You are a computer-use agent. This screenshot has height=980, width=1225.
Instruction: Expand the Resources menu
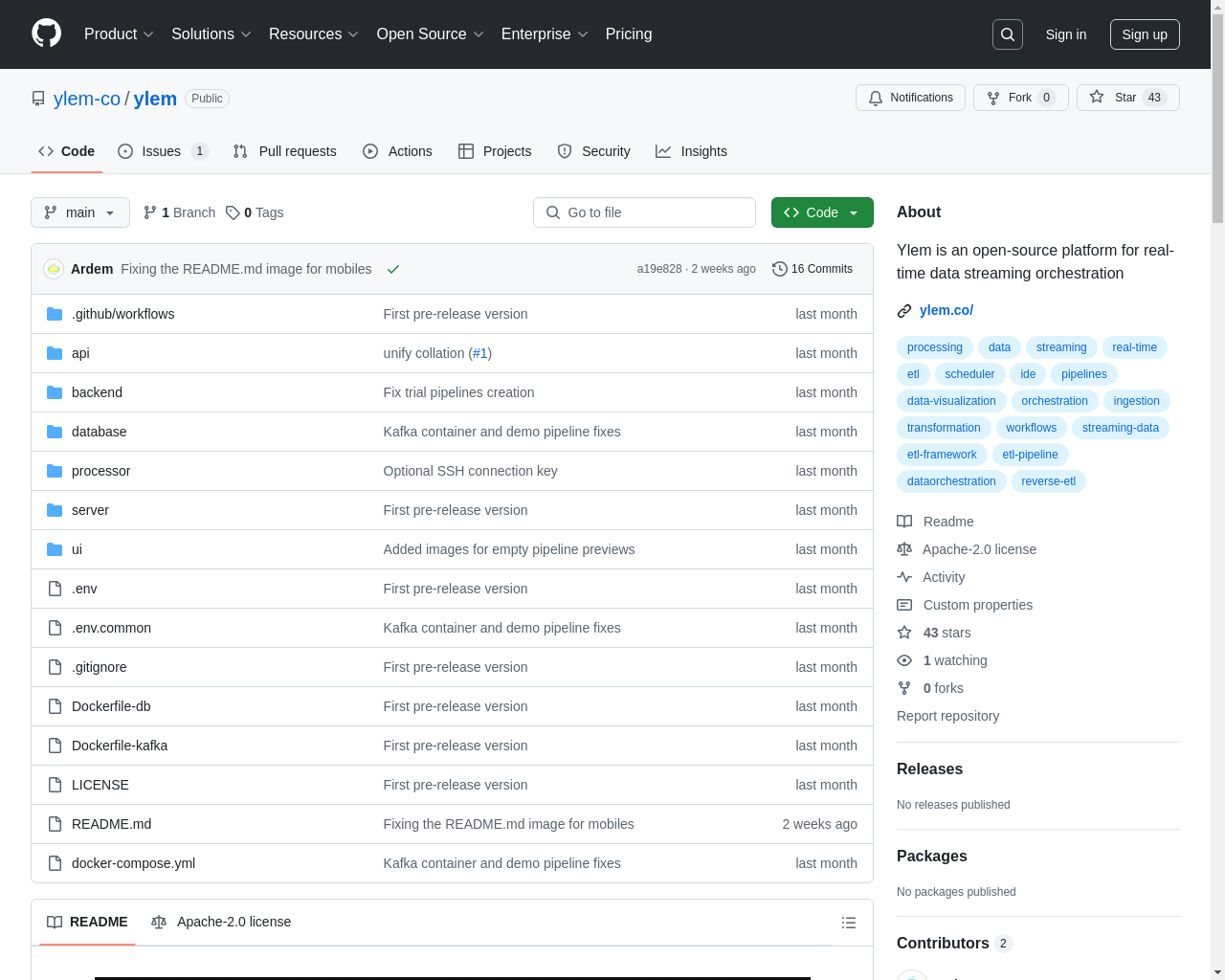click(314, 34)
